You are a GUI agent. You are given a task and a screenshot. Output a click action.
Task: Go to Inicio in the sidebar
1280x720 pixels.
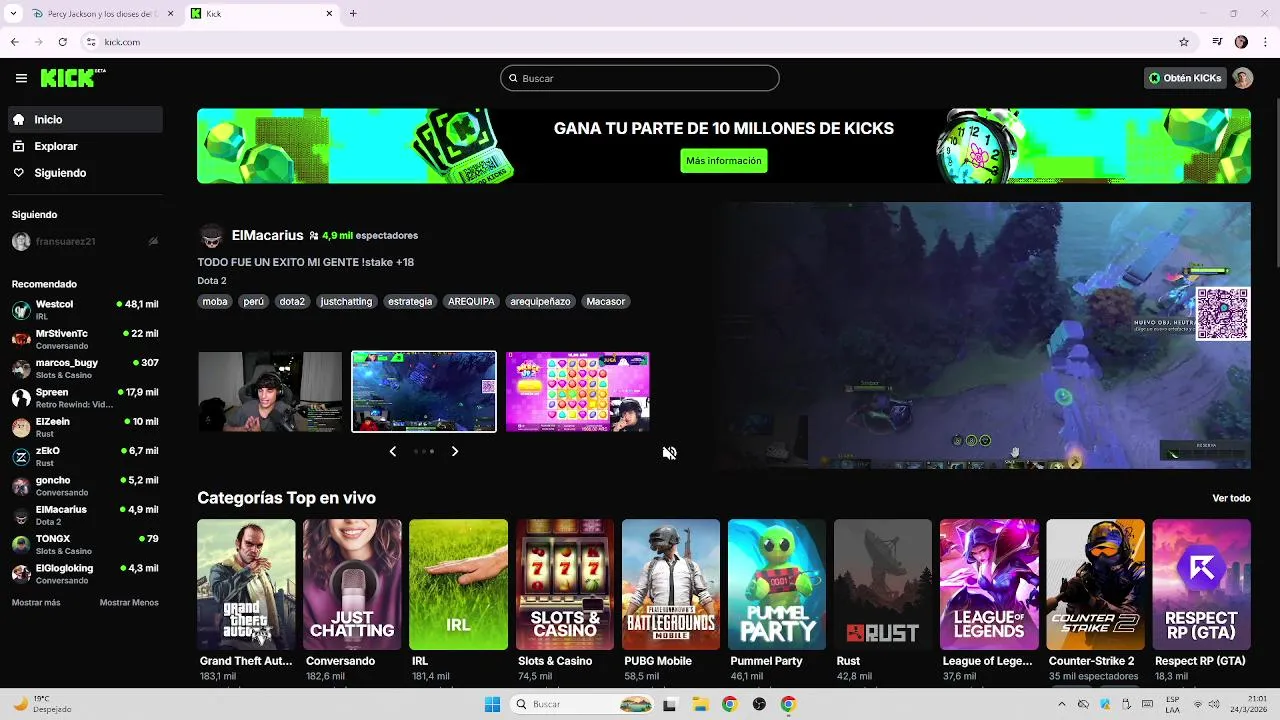[85, 119]
